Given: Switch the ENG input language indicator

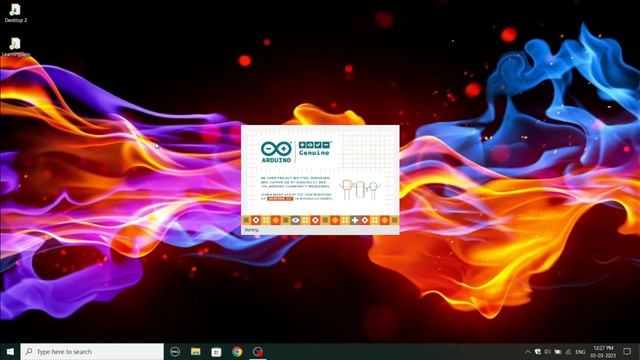Looking at the screenshot, I should tap(580, 351).
